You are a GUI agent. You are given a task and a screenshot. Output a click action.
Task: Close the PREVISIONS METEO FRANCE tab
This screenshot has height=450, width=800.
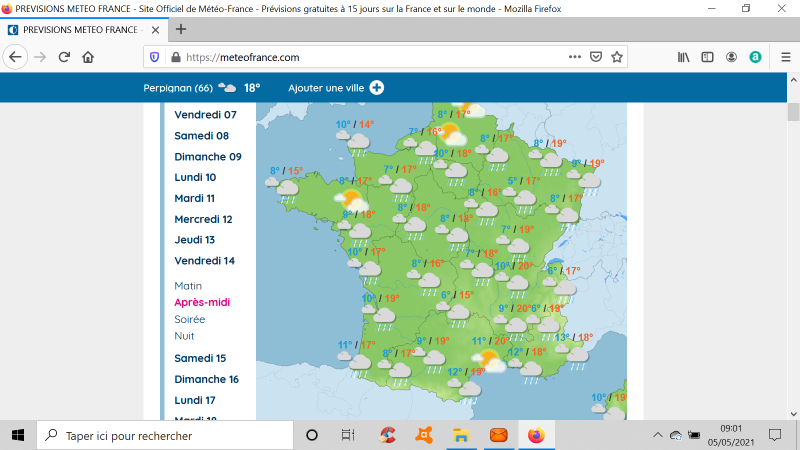tap(156, 30)
